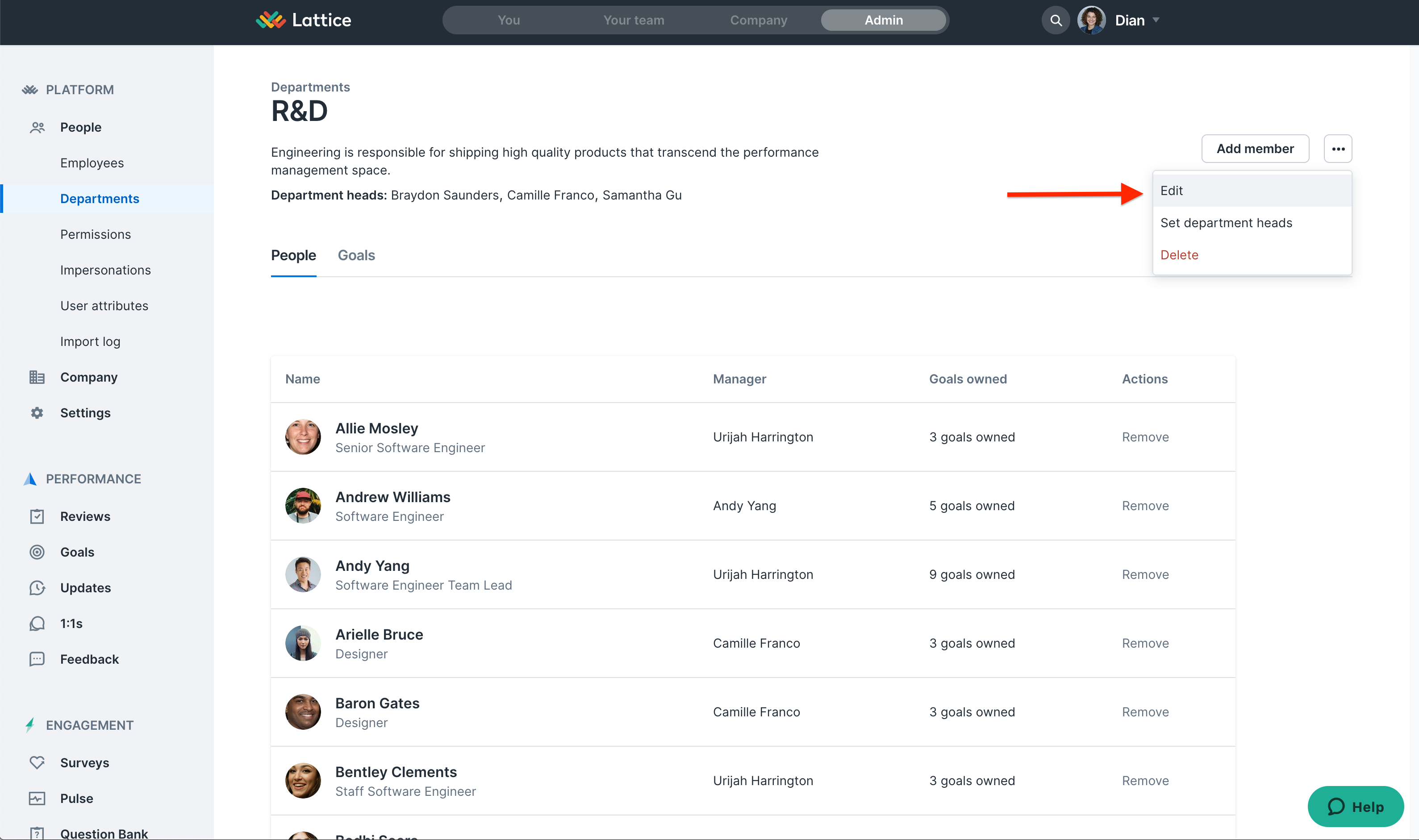Click the Pulse chart icon
Screen dimensions: 1419x840
coord(37,798)
